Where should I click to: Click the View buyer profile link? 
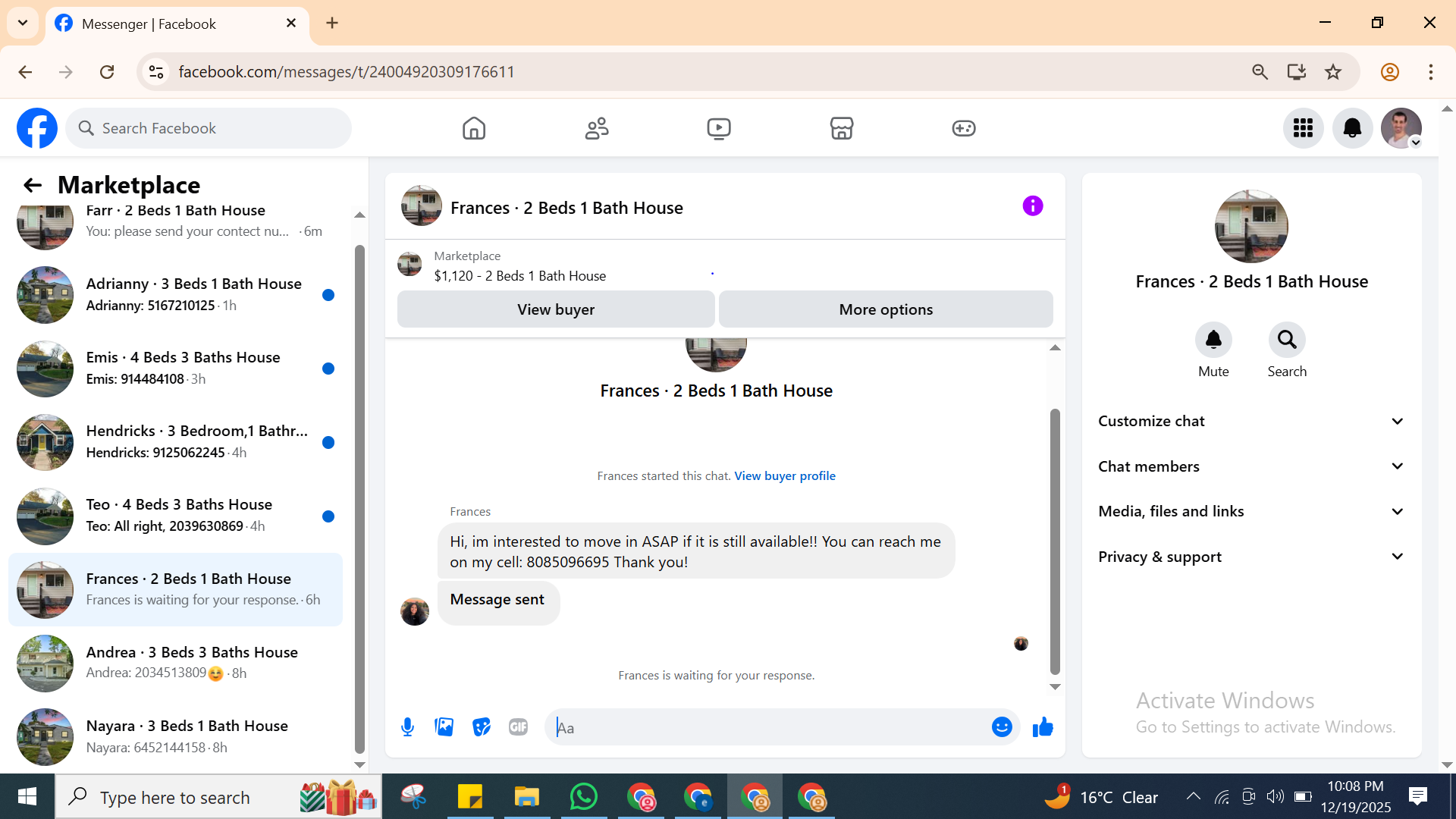[784, 475]
